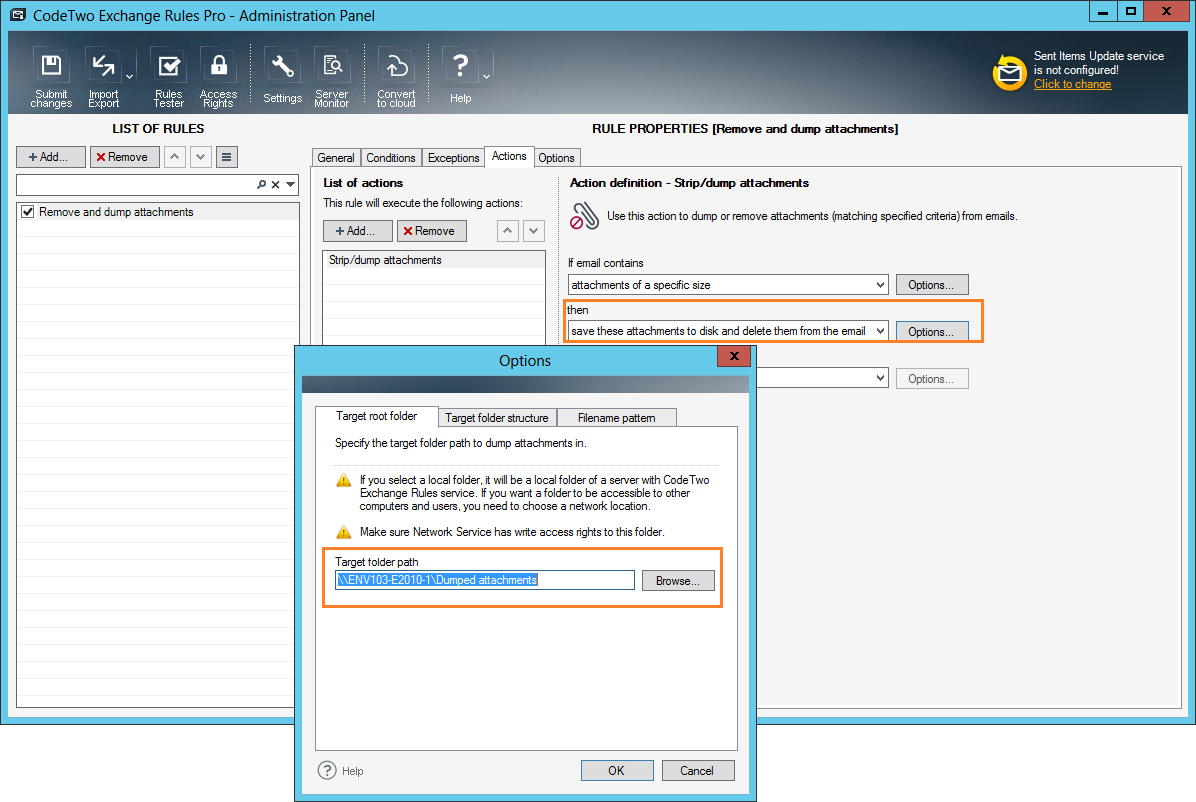Click the disabled Options button beside third dropdown

(931, 378)
